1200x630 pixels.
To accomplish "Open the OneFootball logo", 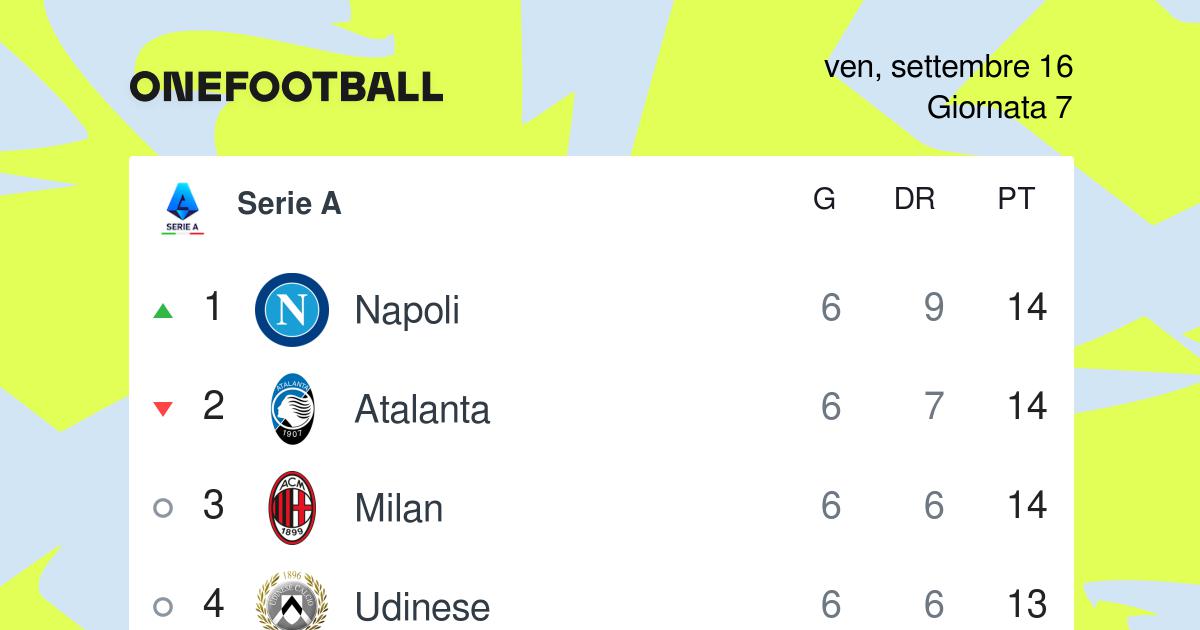I will click(x=286, y=87).
